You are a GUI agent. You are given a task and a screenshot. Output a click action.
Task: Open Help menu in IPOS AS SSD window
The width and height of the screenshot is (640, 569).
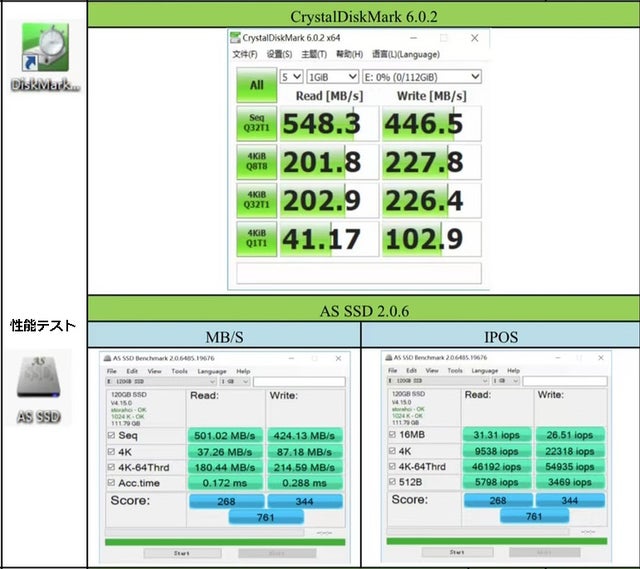click(513, 370)
